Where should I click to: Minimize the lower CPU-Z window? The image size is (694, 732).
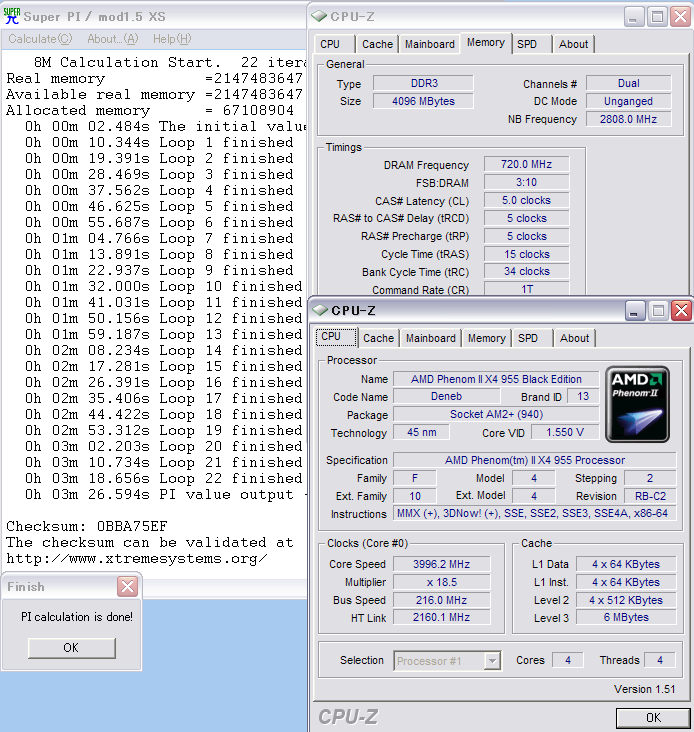(634, 310)
